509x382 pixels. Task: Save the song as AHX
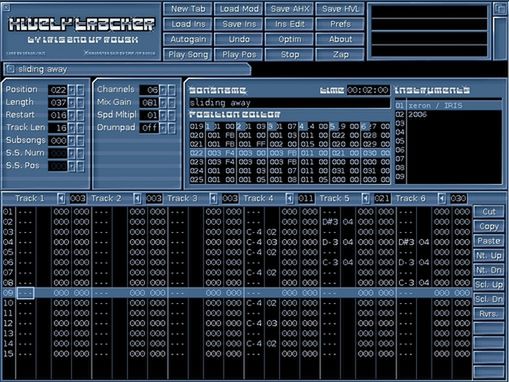coord(289,9)
